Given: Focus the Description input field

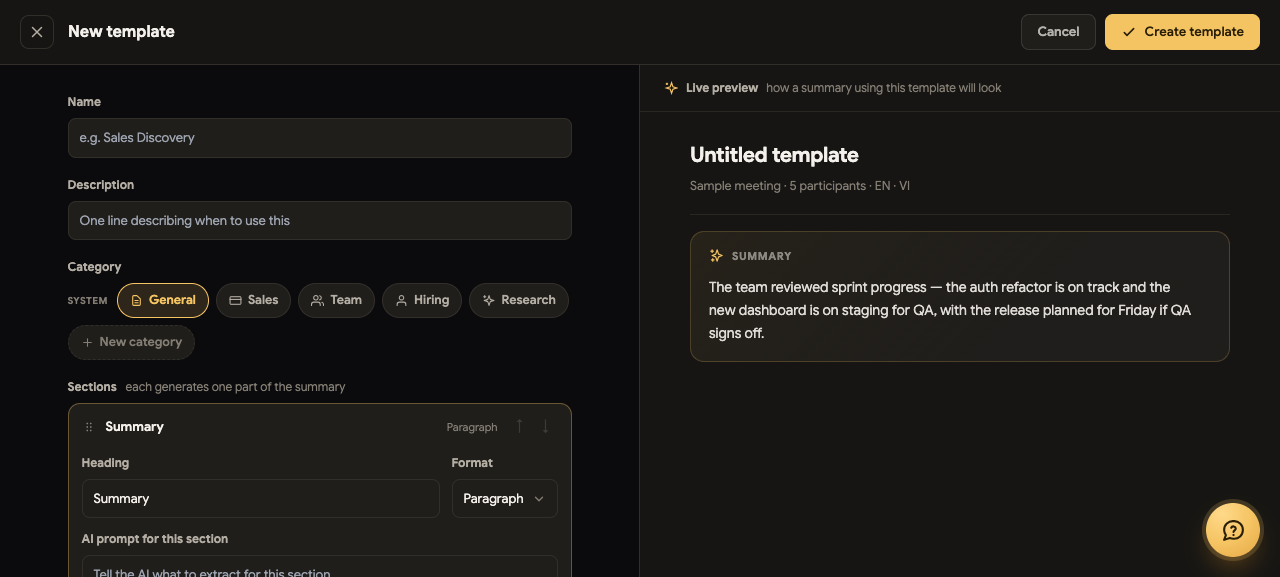Looking at the screenshot, I should pos(320,221).
